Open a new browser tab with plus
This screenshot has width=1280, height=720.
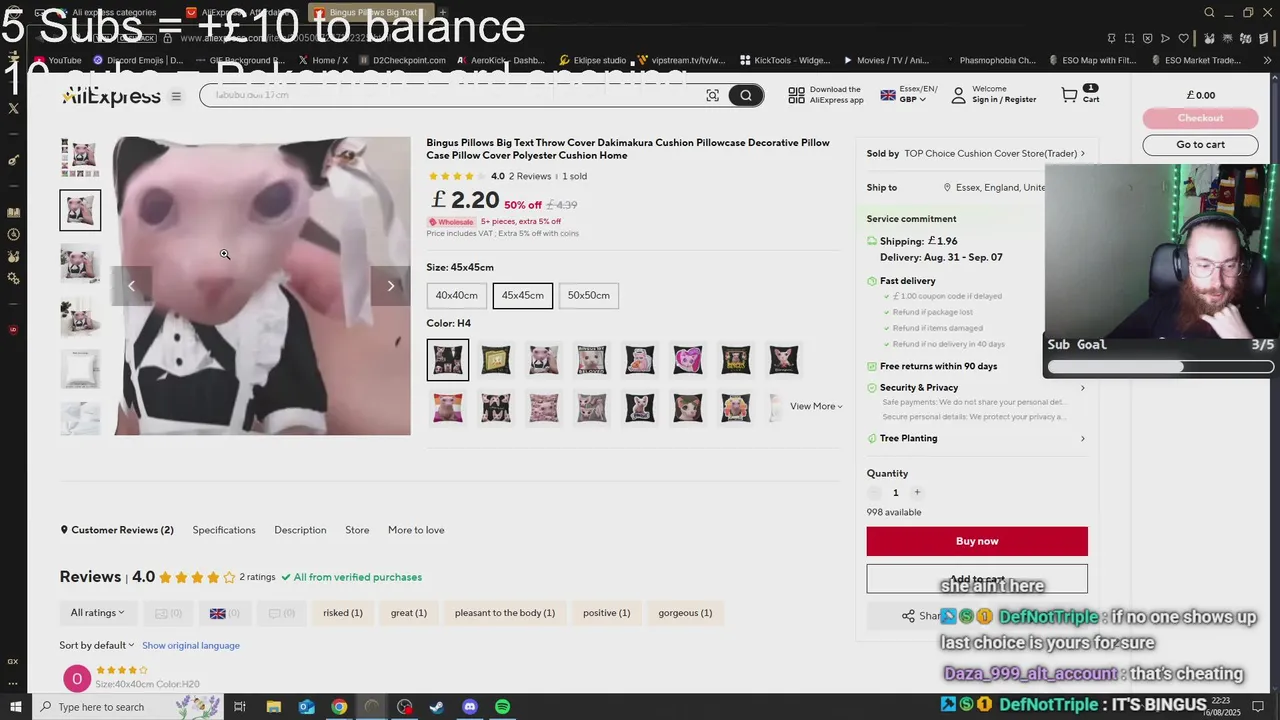[x=443, y=12]
